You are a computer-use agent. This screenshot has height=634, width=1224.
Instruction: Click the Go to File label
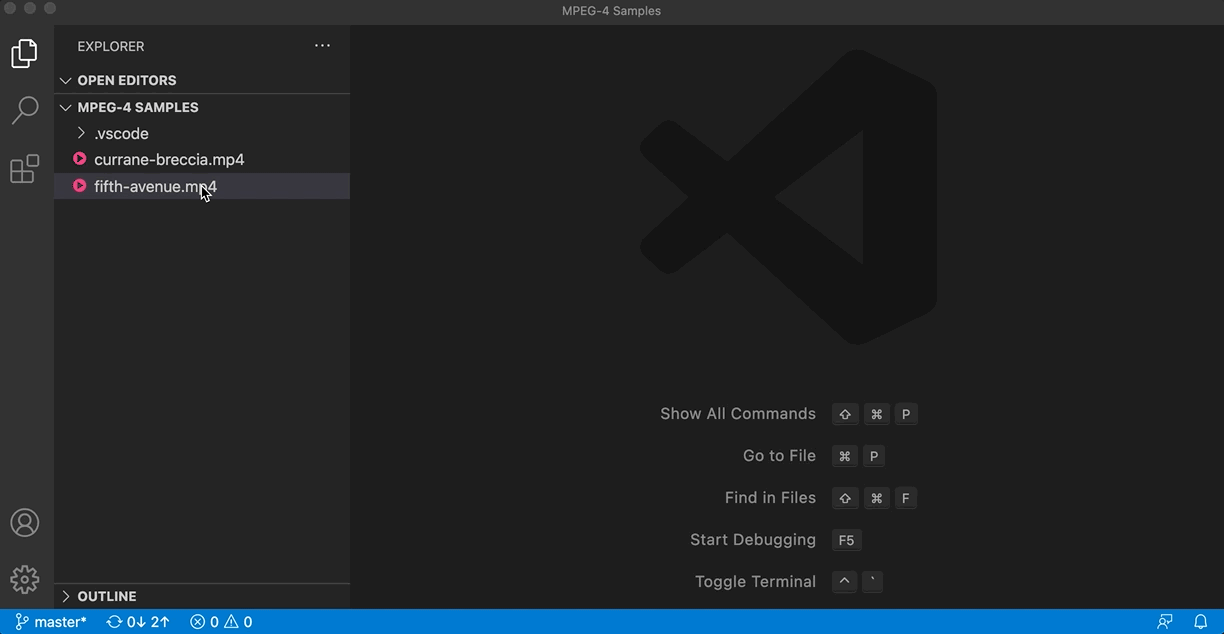[x=779, y=456]
